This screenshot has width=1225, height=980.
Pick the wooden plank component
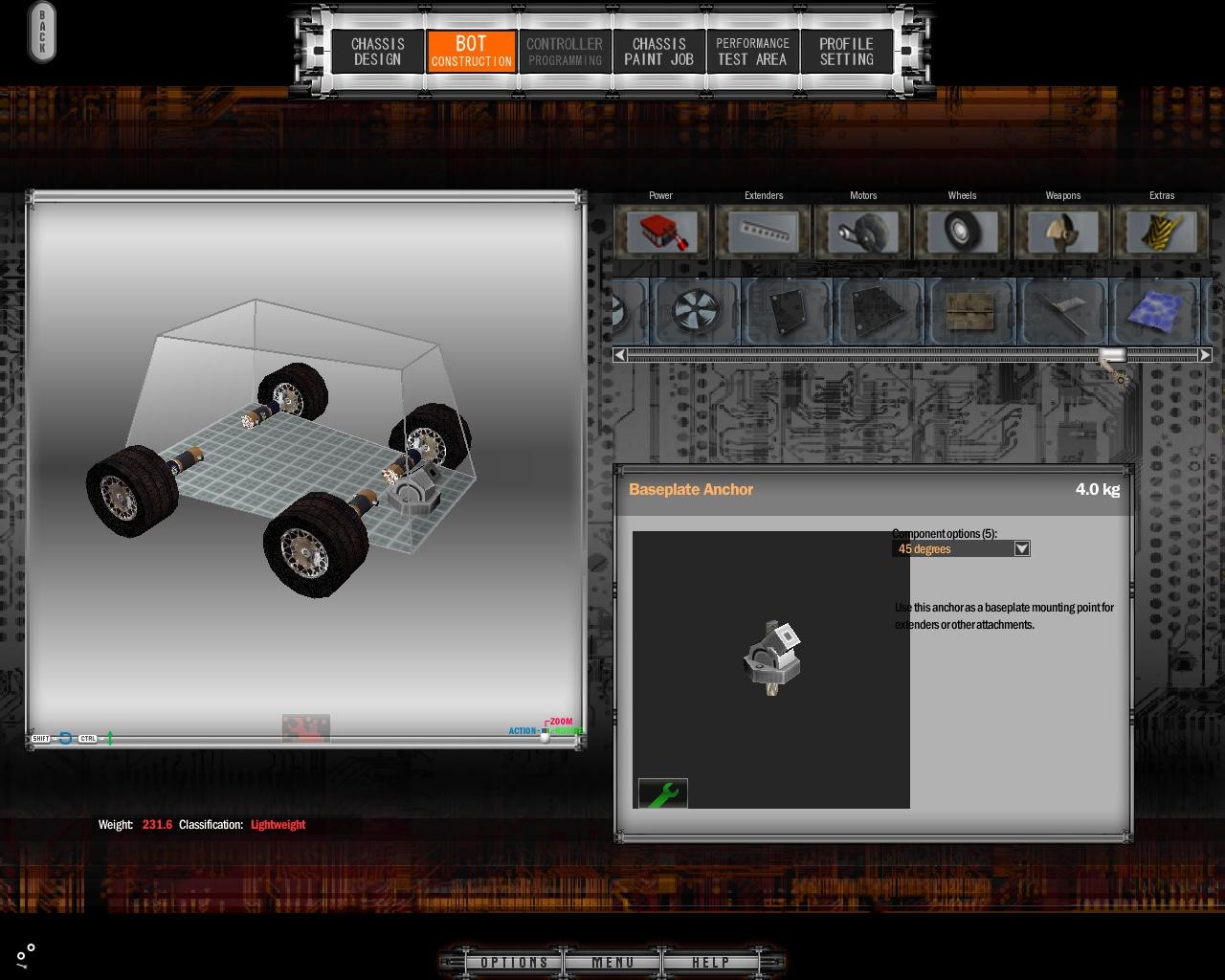point(970,312)
